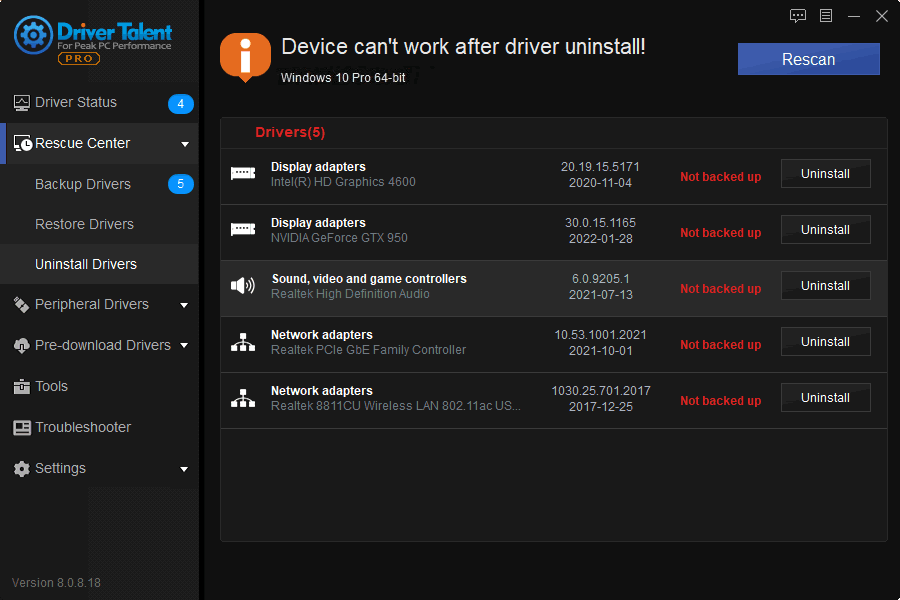Click Not backed up for Realtek Audio
Image resolution: width=900 pixels, height=600 pixels.
tap(720, 289)
